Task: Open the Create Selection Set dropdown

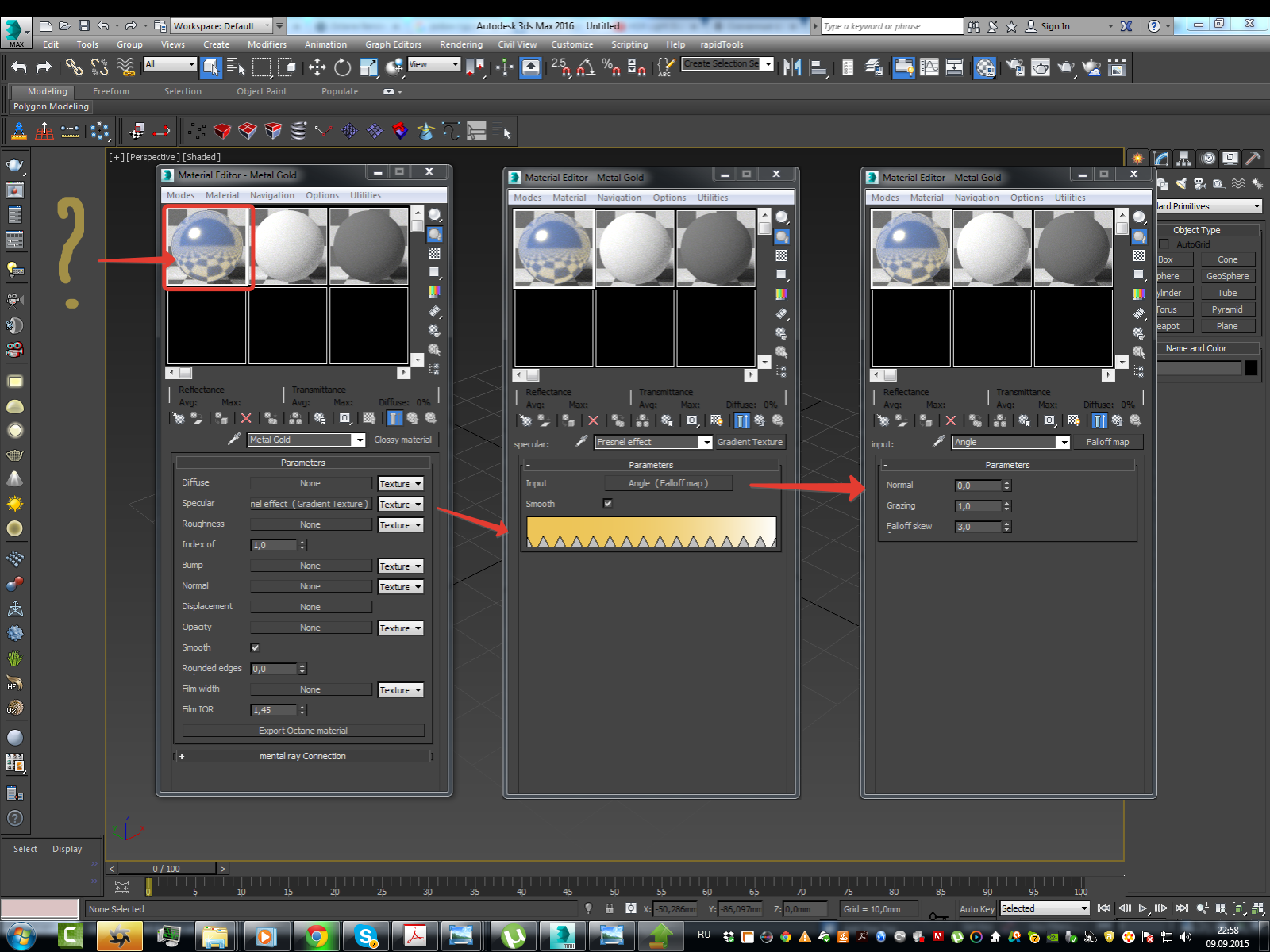Action: tap(728, 63)
